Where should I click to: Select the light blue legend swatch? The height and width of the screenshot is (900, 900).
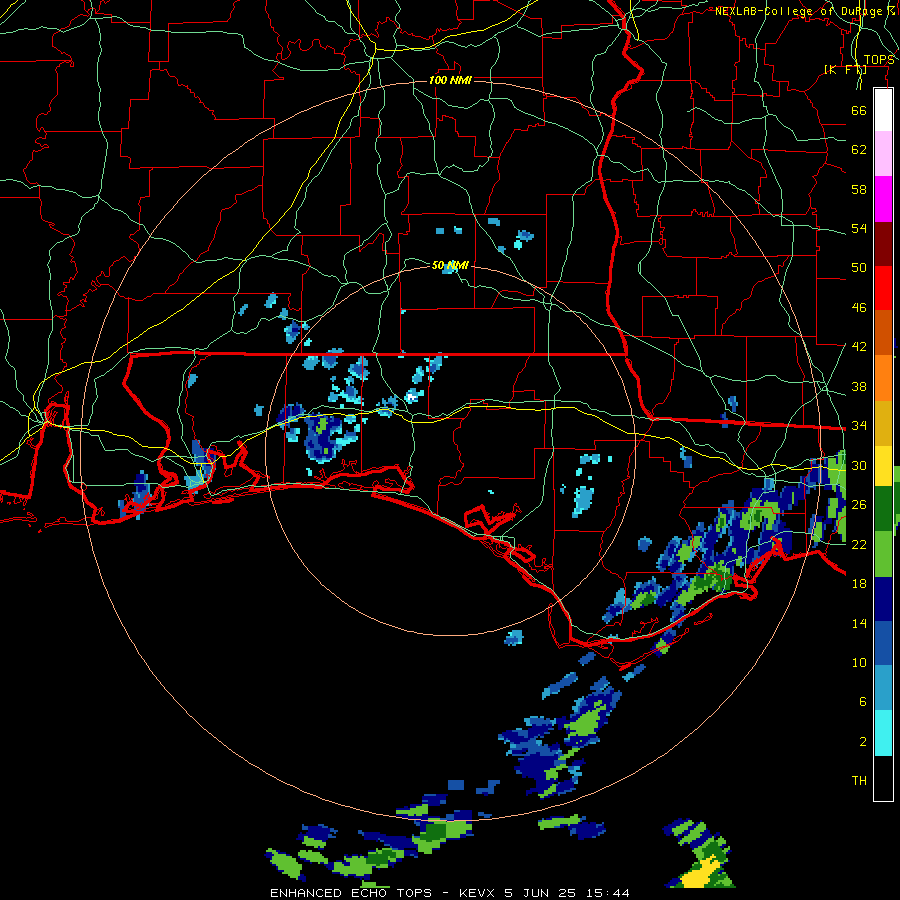[883, 688]
